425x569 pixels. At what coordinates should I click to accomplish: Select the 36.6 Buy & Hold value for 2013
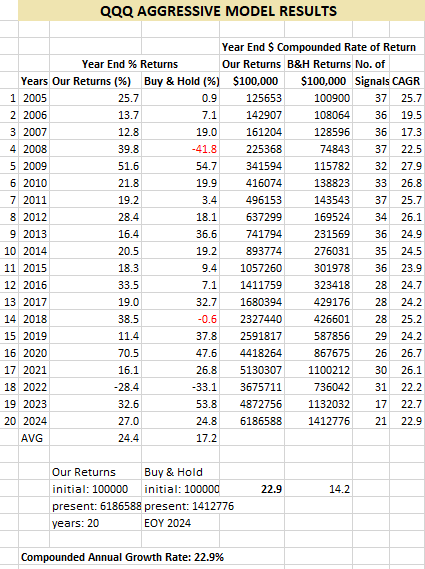pyautogui.click(x=207, y=234)
